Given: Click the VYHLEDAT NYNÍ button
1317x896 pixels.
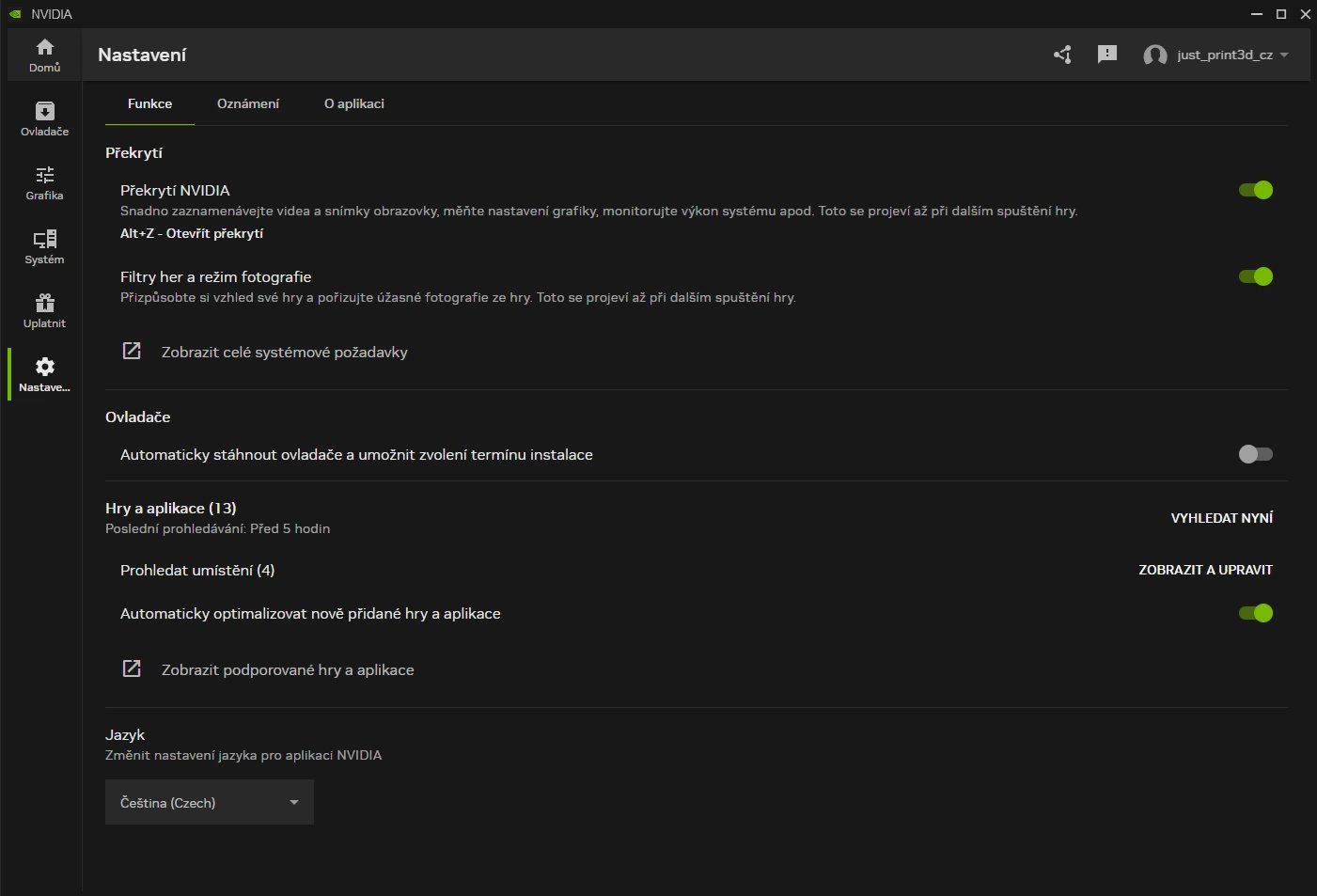Looking at the screenshot, I should coord(1221,518).
